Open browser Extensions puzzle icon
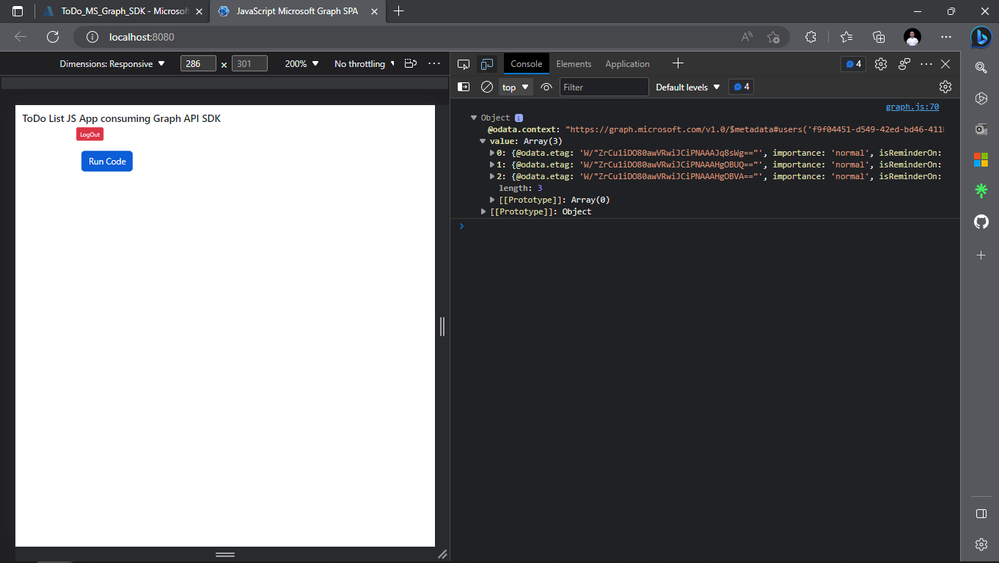Image resolution: width=999 pixels, height=563 pixels. click(810, 37)
